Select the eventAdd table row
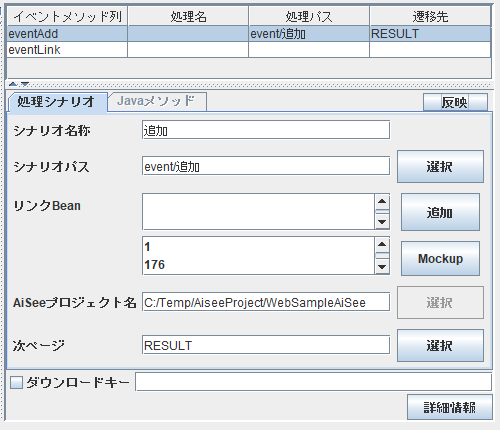 coord(249,34)
